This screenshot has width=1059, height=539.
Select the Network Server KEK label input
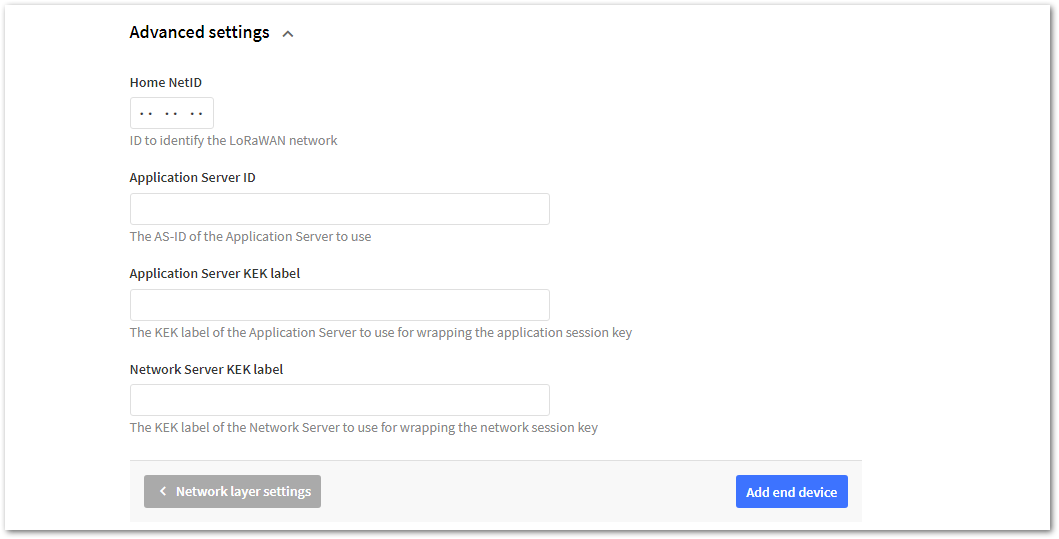point(340,400)
